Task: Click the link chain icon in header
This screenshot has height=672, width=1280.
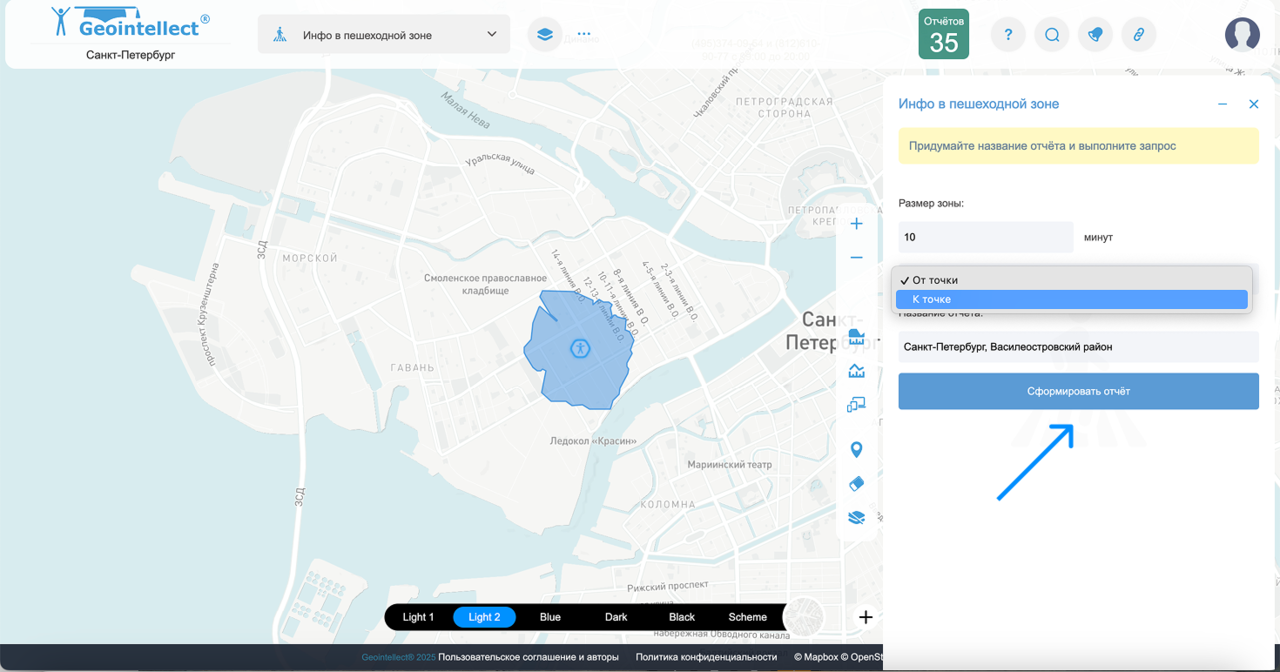Action: pos(1138,34)
